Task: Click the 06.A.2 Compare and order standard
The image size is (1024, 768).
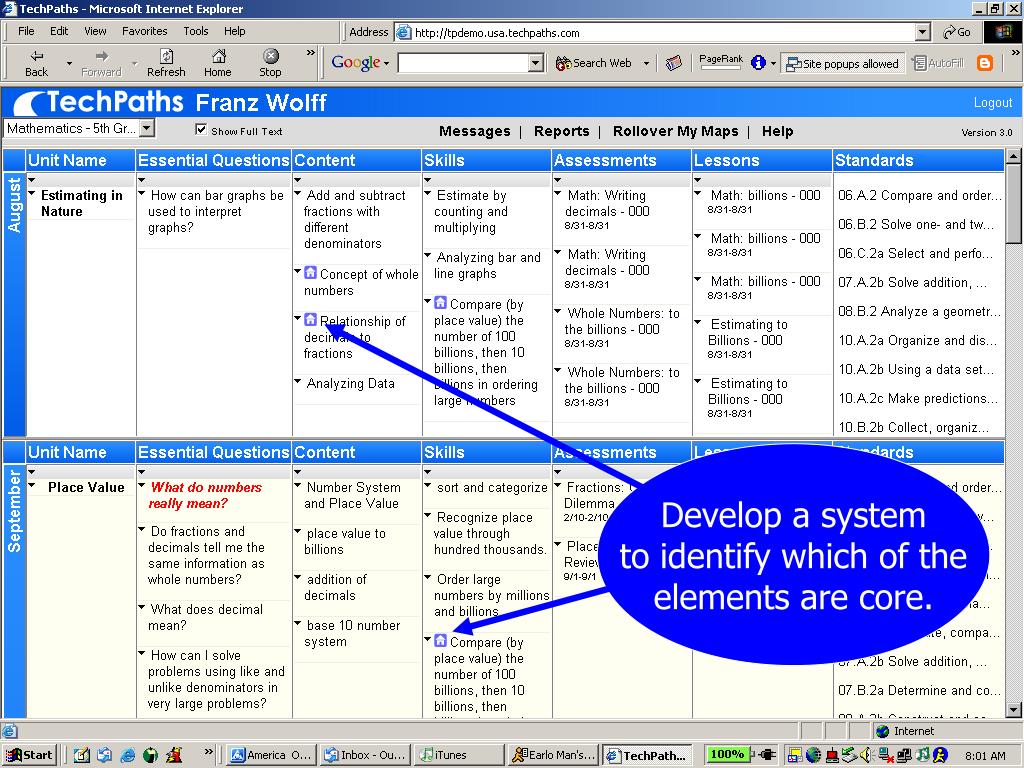Action: tap(919, 195)
